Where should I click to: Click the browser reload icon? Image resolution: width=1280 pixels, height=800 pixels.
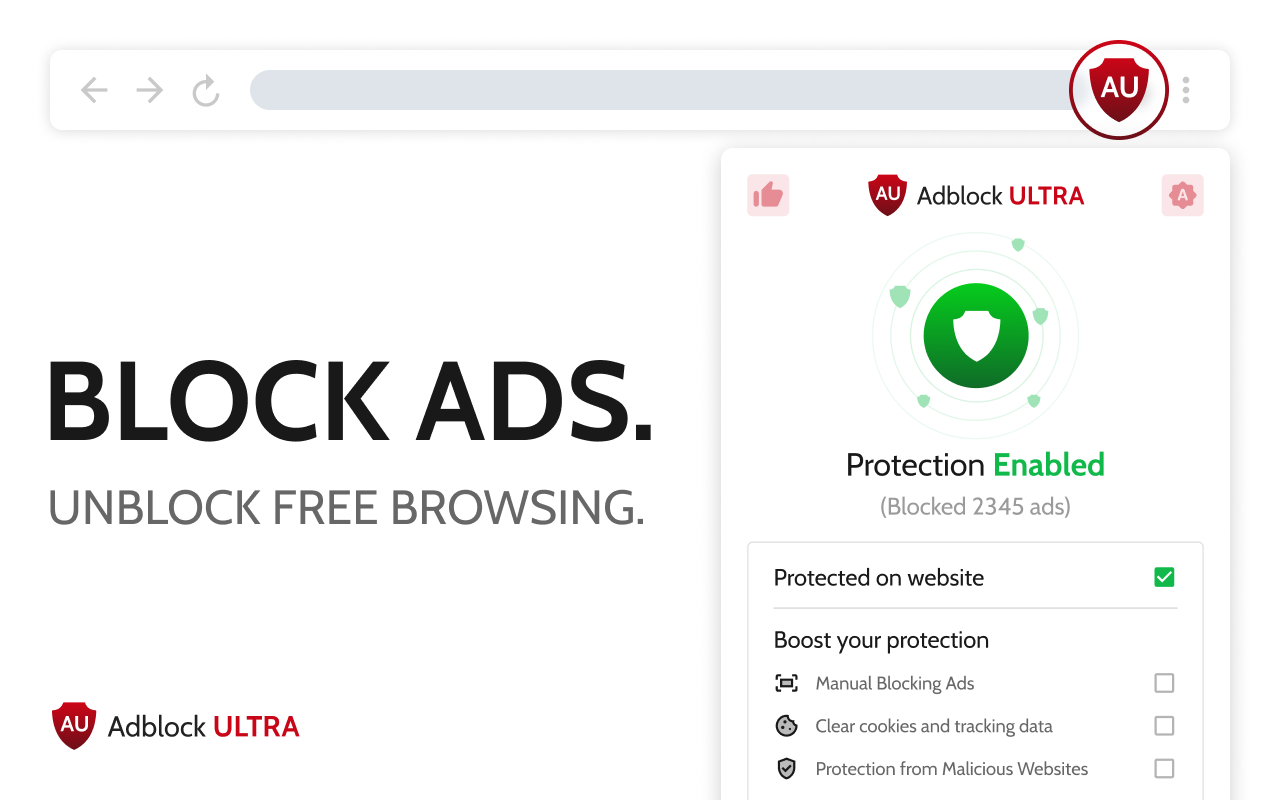(205, 90)
